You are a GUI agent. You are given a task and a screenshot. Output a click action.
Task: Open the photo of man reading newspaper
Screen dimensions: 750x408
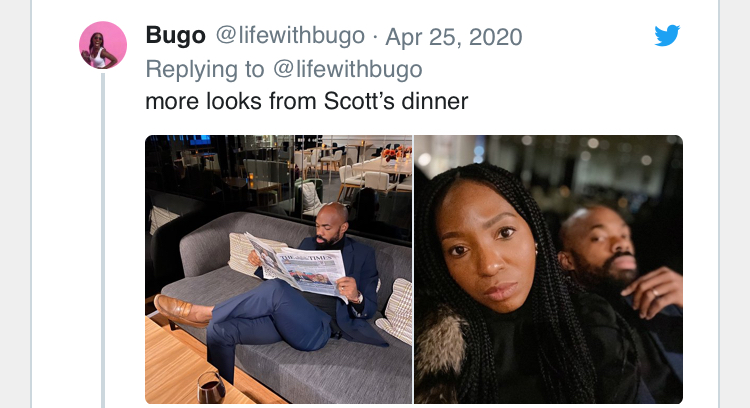tap(279, 269)
